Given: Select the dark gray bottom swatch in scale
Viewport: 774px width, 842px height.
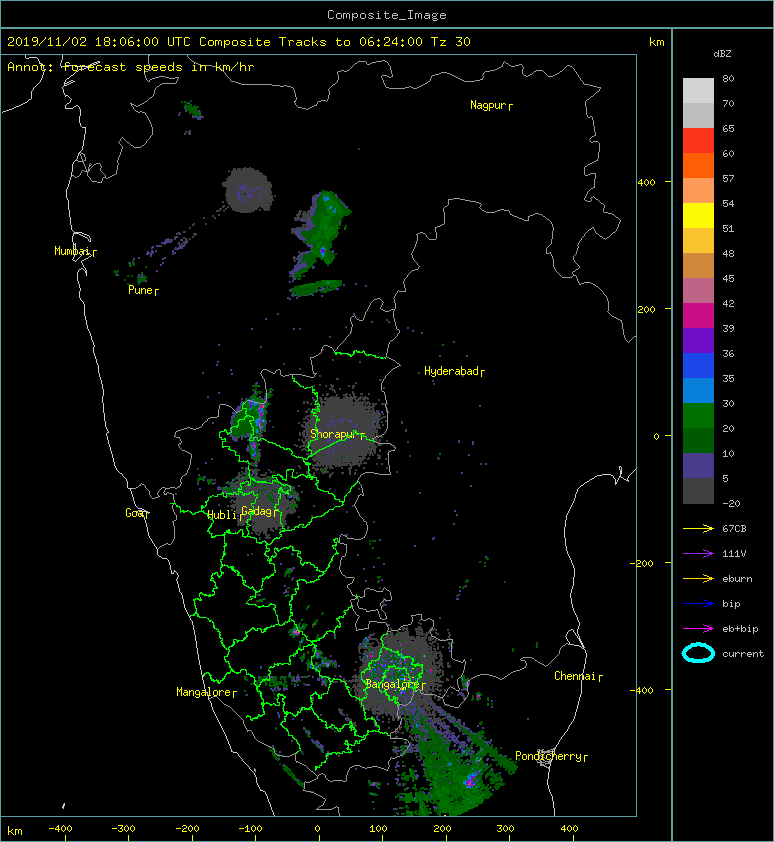Looking at the screenshot, I should tap(698, 490).
